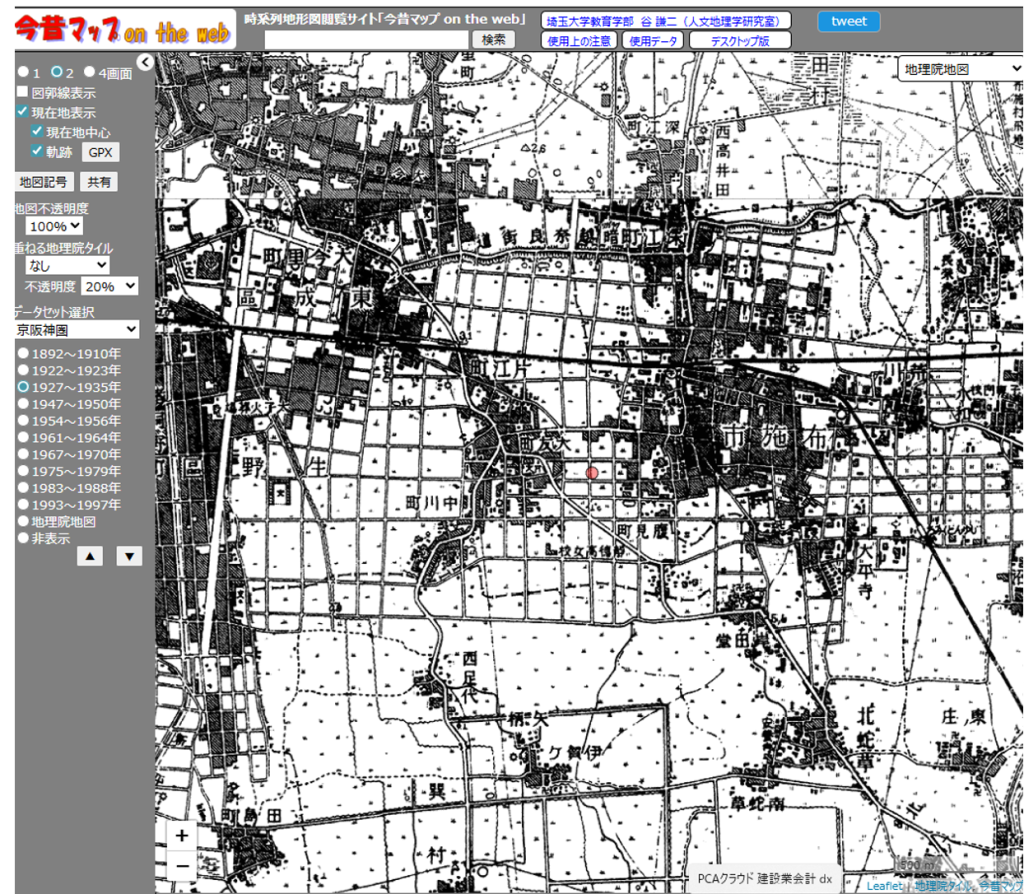This screenshot has height=894, width=1024.
Task: Click the 今昔マップ on the web logo
Action: (123, 31)
